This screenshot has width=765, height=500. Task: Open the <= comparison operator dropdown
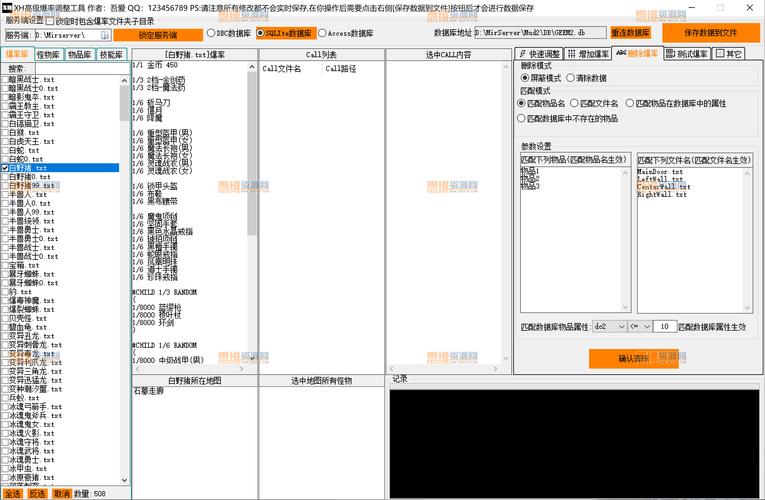pos(640,326)
